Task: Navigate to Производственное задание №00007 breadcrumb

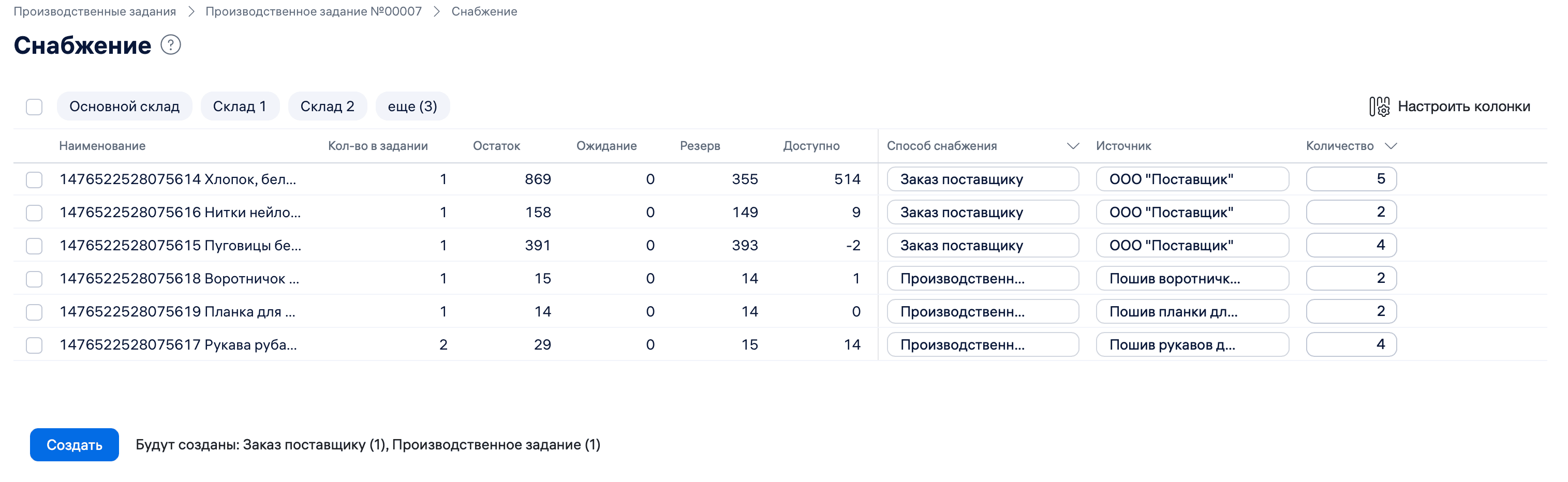Action: (x=313, y=11)
